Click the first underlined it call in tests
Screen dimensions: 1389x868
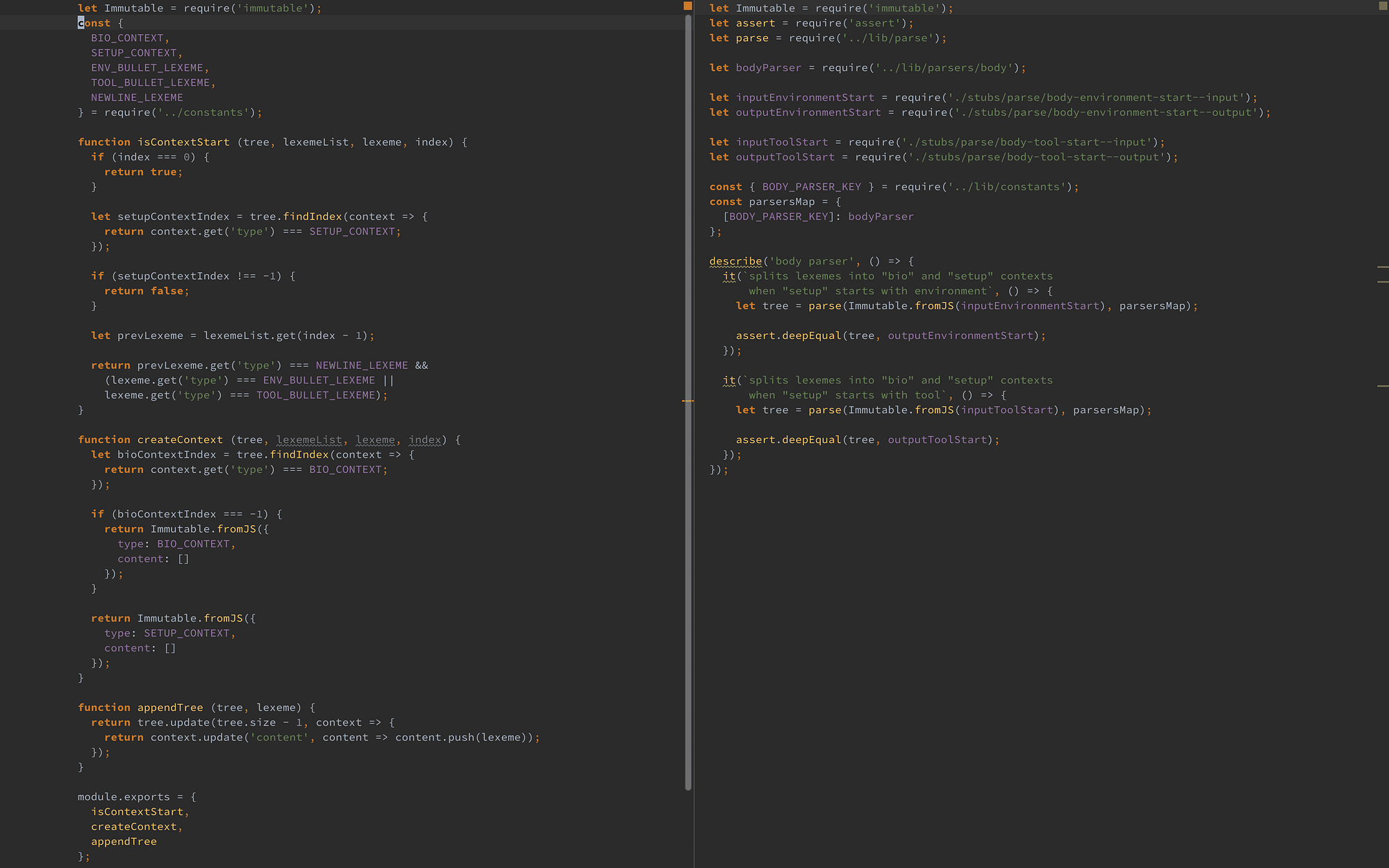pyautogui.click(x=729, y=276)
